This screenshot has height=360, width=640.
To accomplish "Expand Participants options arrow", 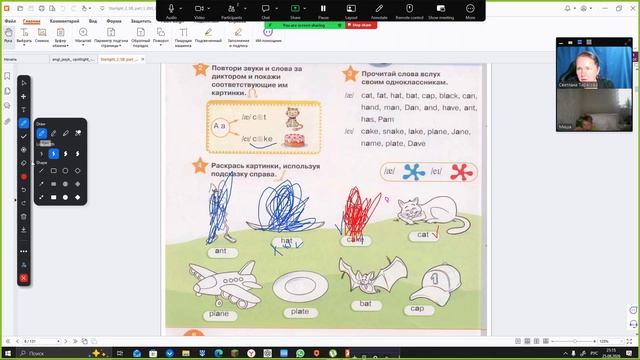I will pos(245,9).
